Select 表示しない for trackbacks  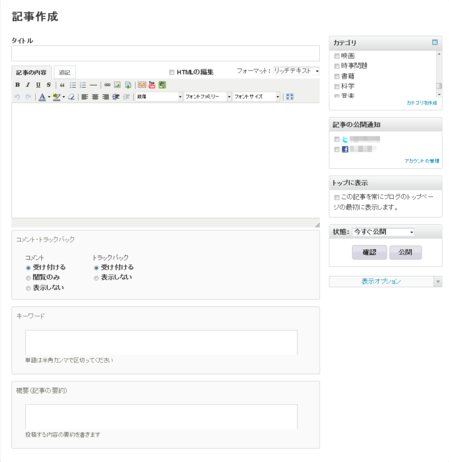pos(96,278)
